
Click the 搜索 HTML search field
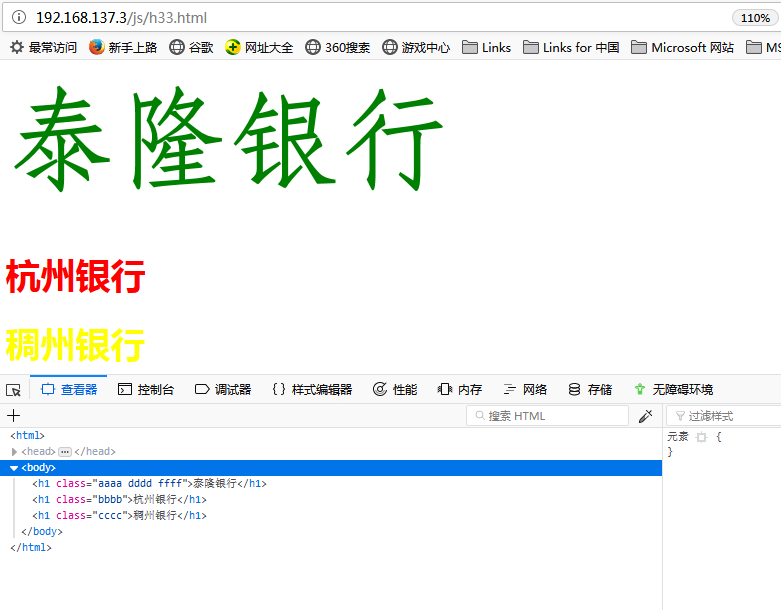547,416
